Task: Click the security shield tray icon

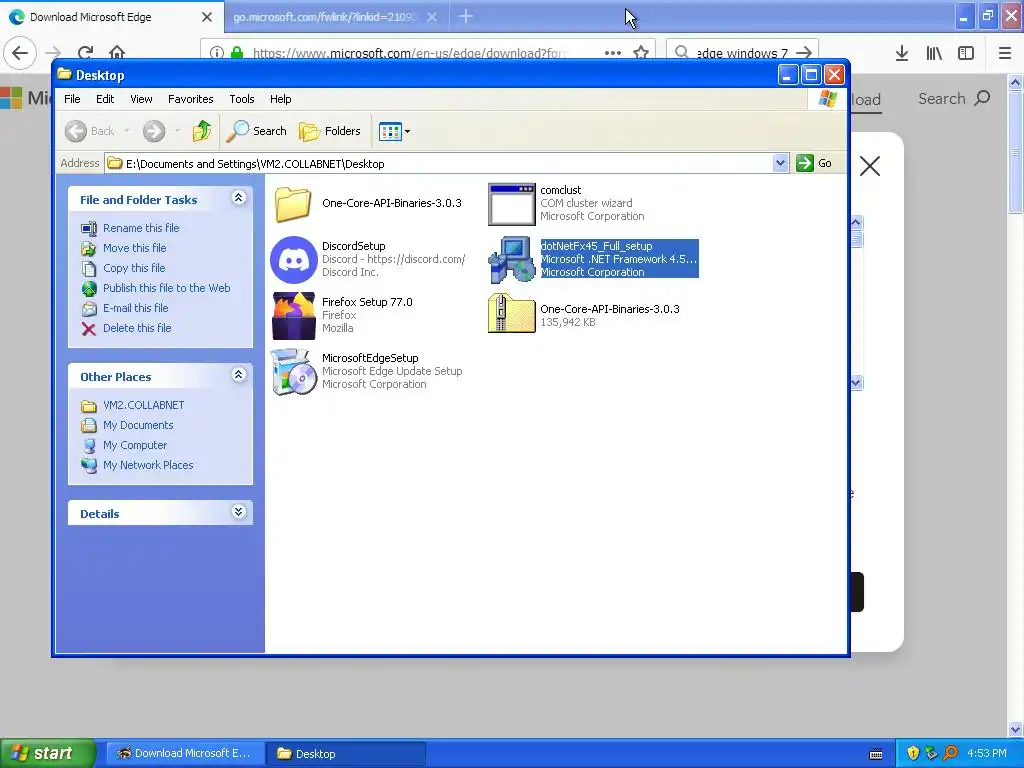Action: tap(913, 754)
